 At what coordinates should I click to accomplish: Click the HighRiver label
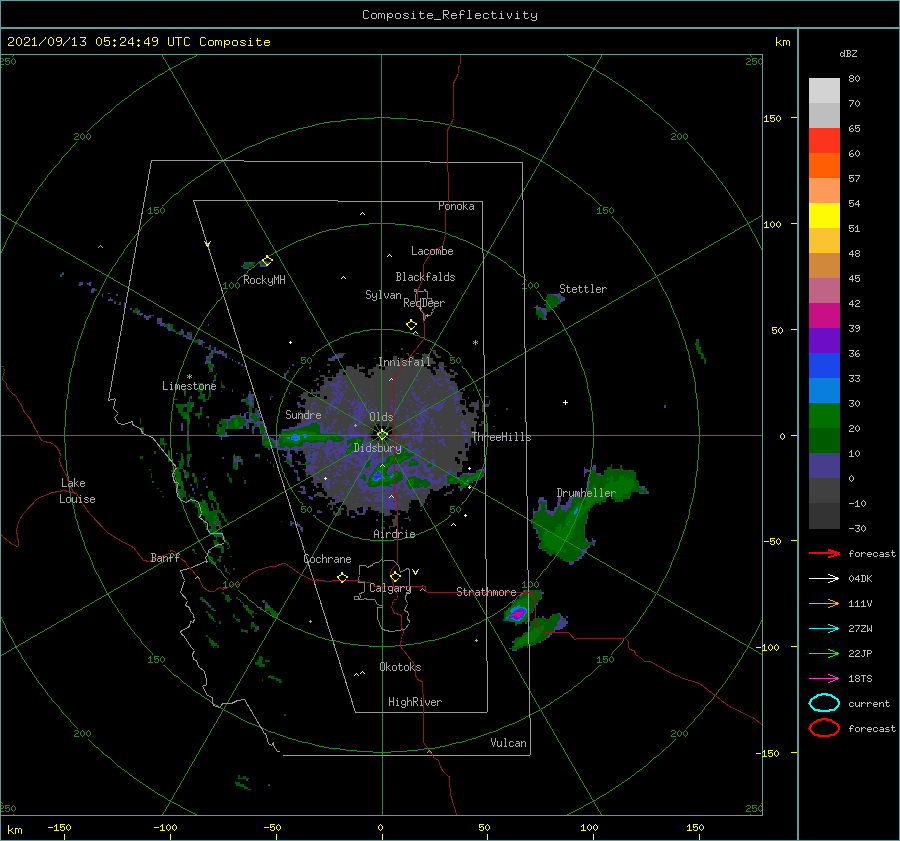(x=415, y=702)
